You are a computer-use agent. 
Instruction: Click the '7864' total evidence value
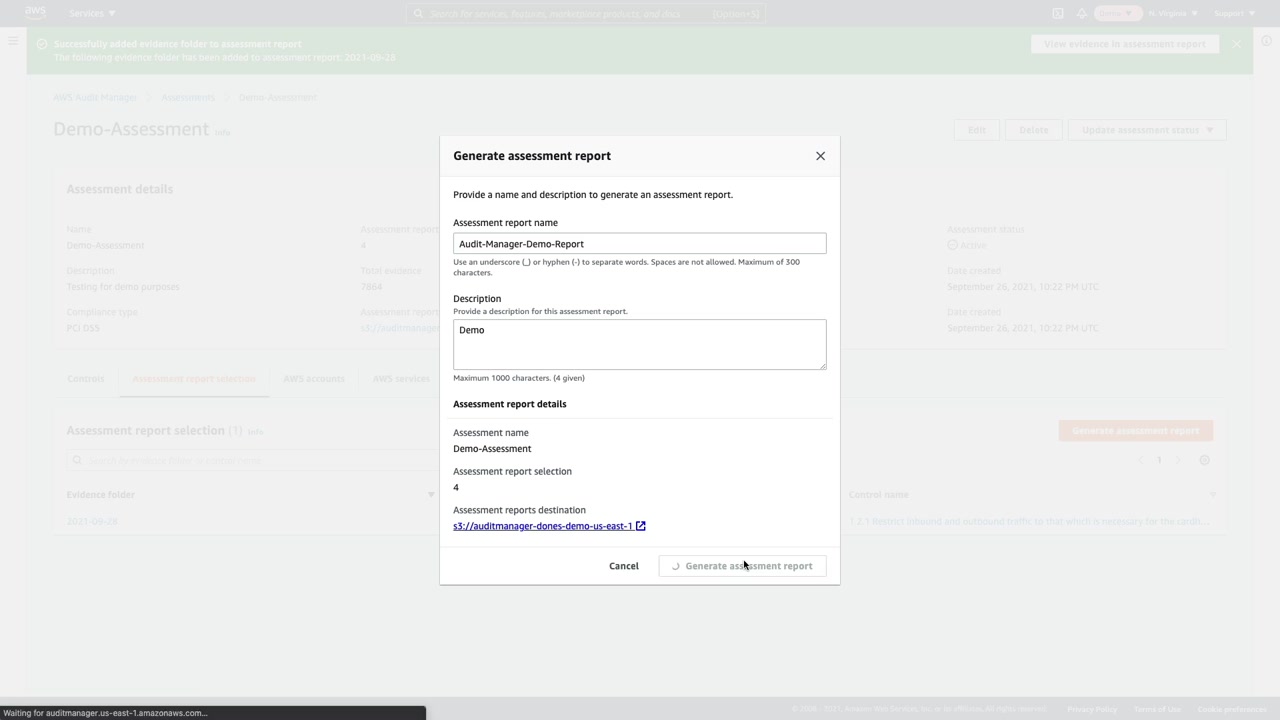[x=371, y=287]
